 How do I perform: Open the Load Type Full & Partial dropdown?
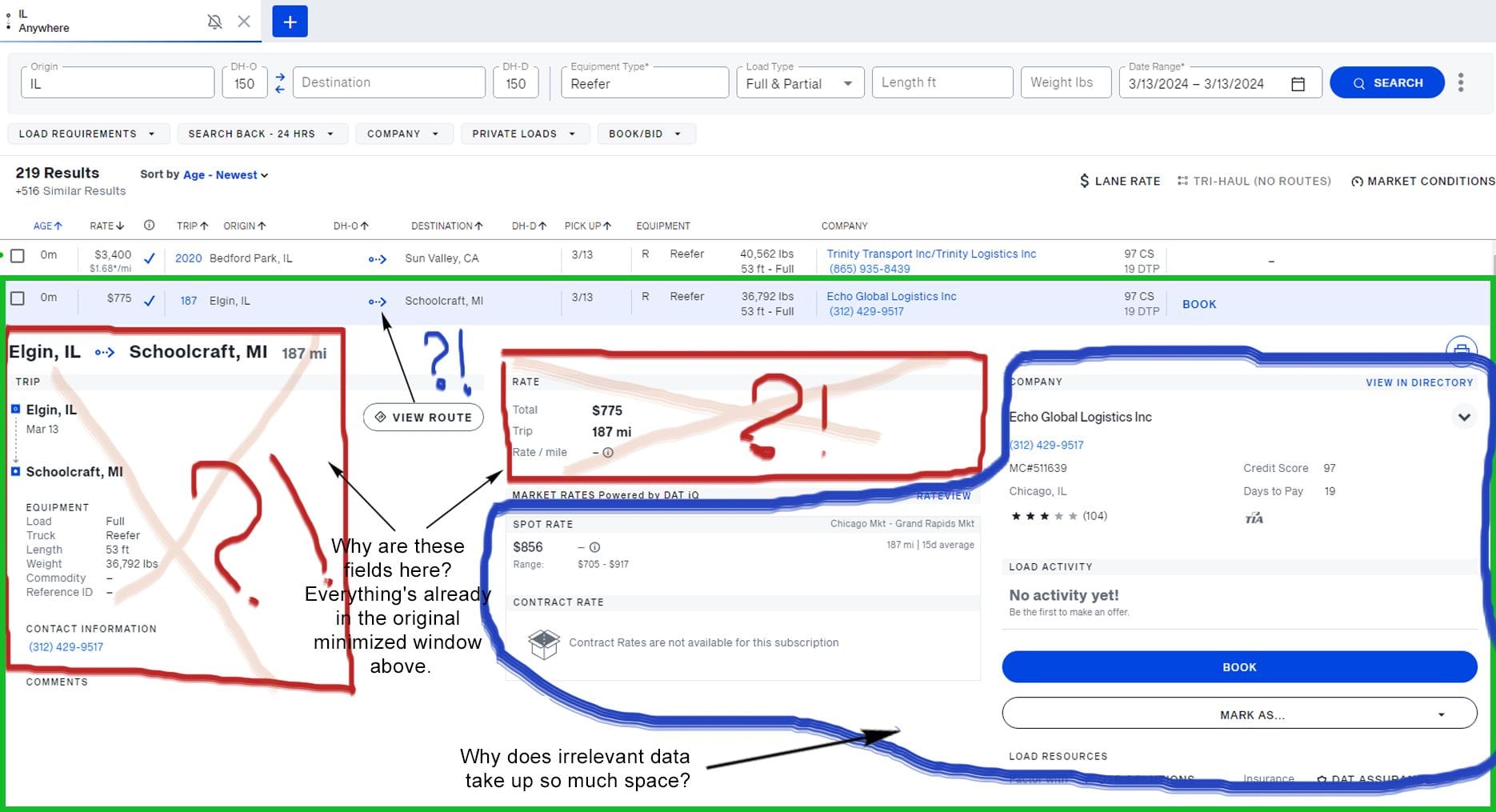tap(800, 83)
